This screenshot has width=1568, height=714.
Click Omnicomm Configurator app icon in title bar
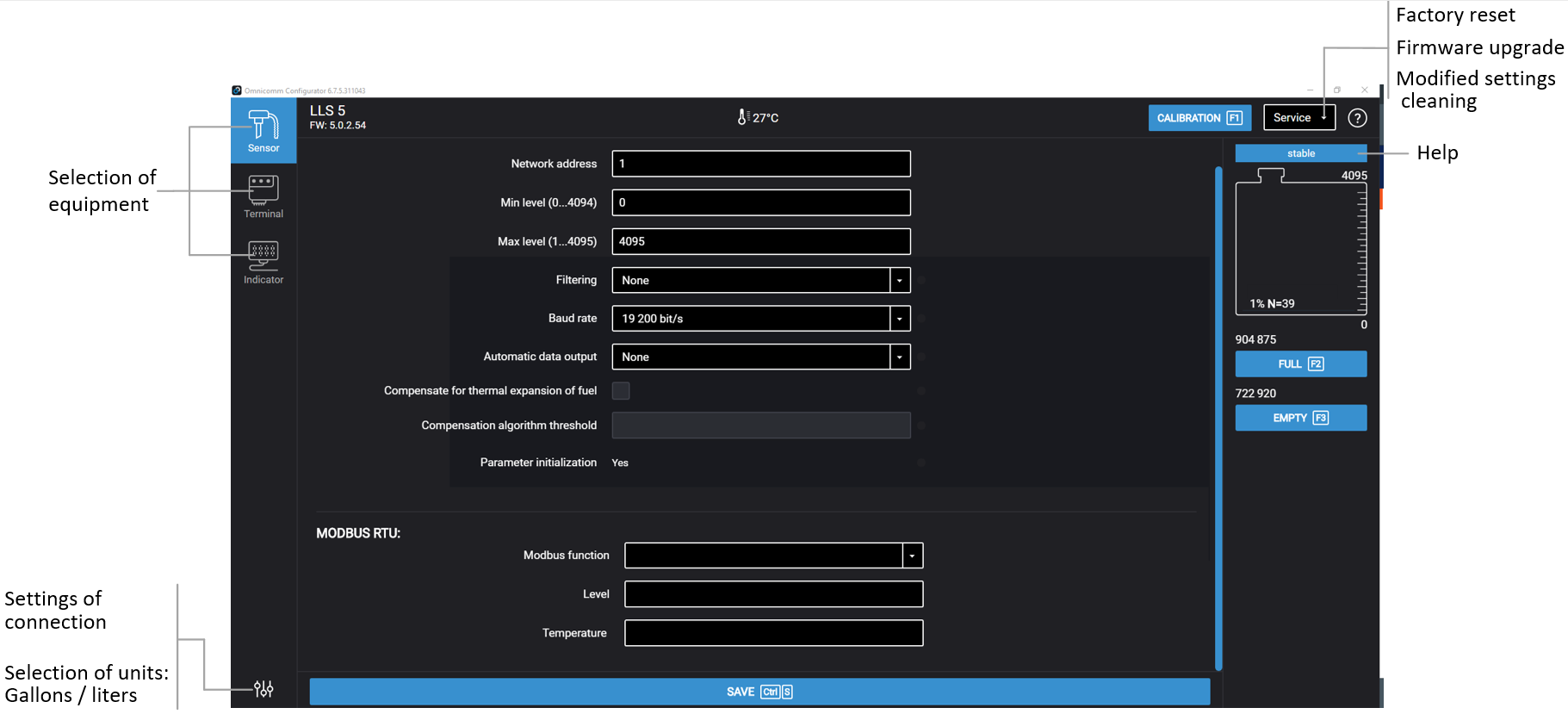coord(237,90)
